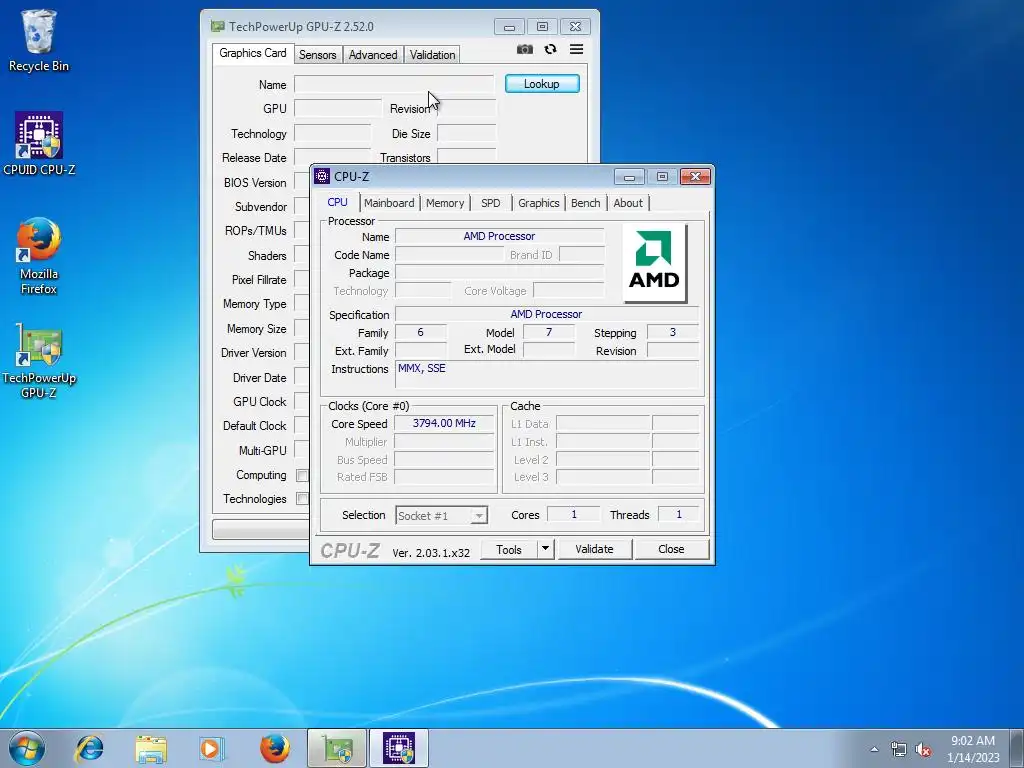This screenshot has height=768, width=1024.
Task: Click the GPU-Z refresh icon
Action: point(551,49)
